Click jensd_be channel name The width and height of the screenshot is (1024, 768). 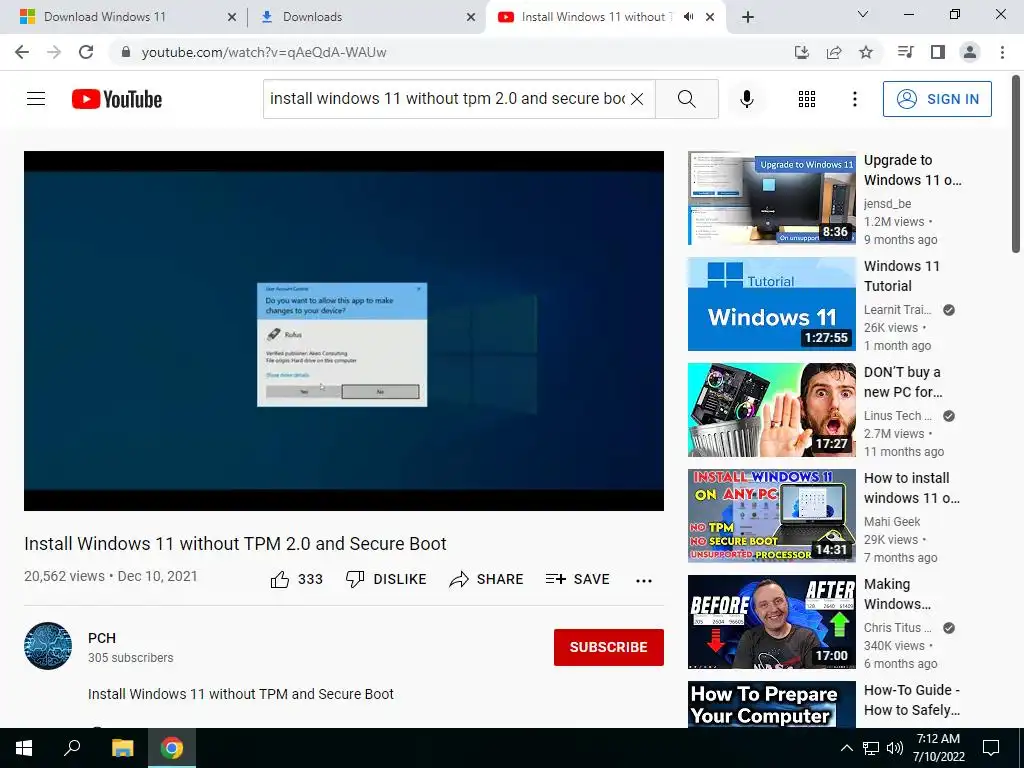coord(888,204)
